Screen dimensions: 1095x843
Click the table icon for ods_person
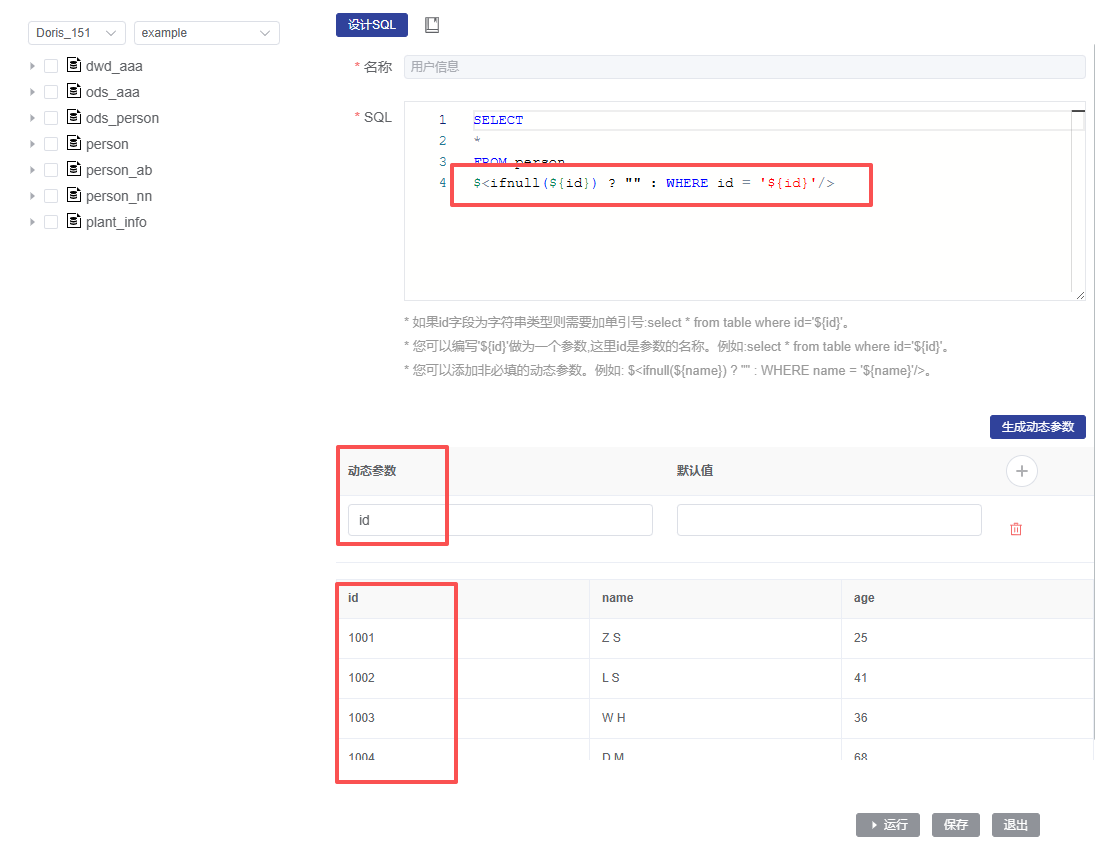(x=73, y=117)
